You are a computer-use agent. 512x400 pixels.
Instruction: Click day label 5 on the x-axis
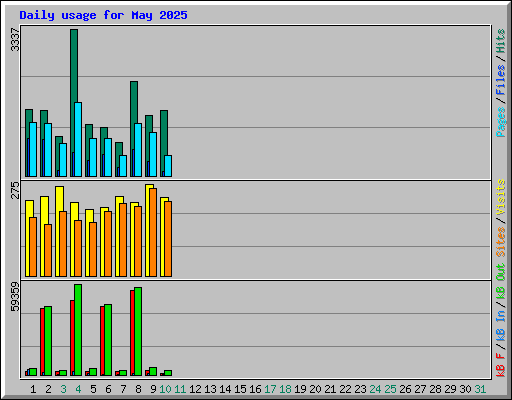tap(93, 389)
